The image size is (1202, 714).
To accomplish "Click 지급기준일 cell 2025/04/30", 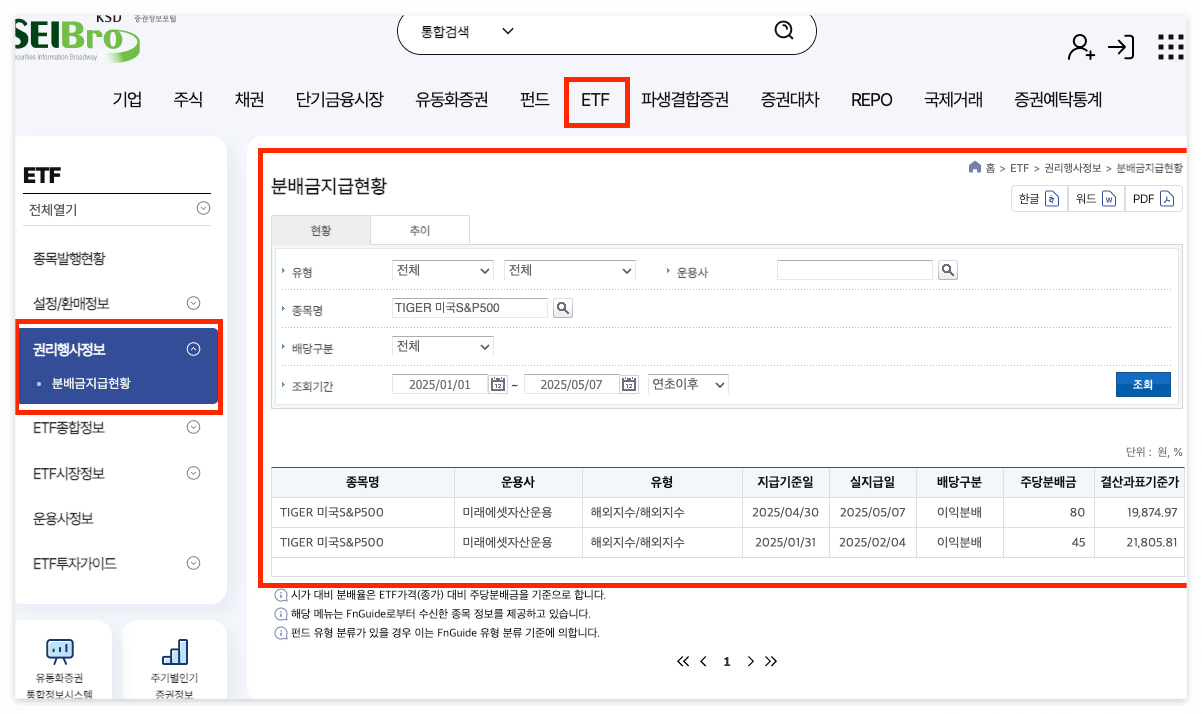I will point(787,512).
